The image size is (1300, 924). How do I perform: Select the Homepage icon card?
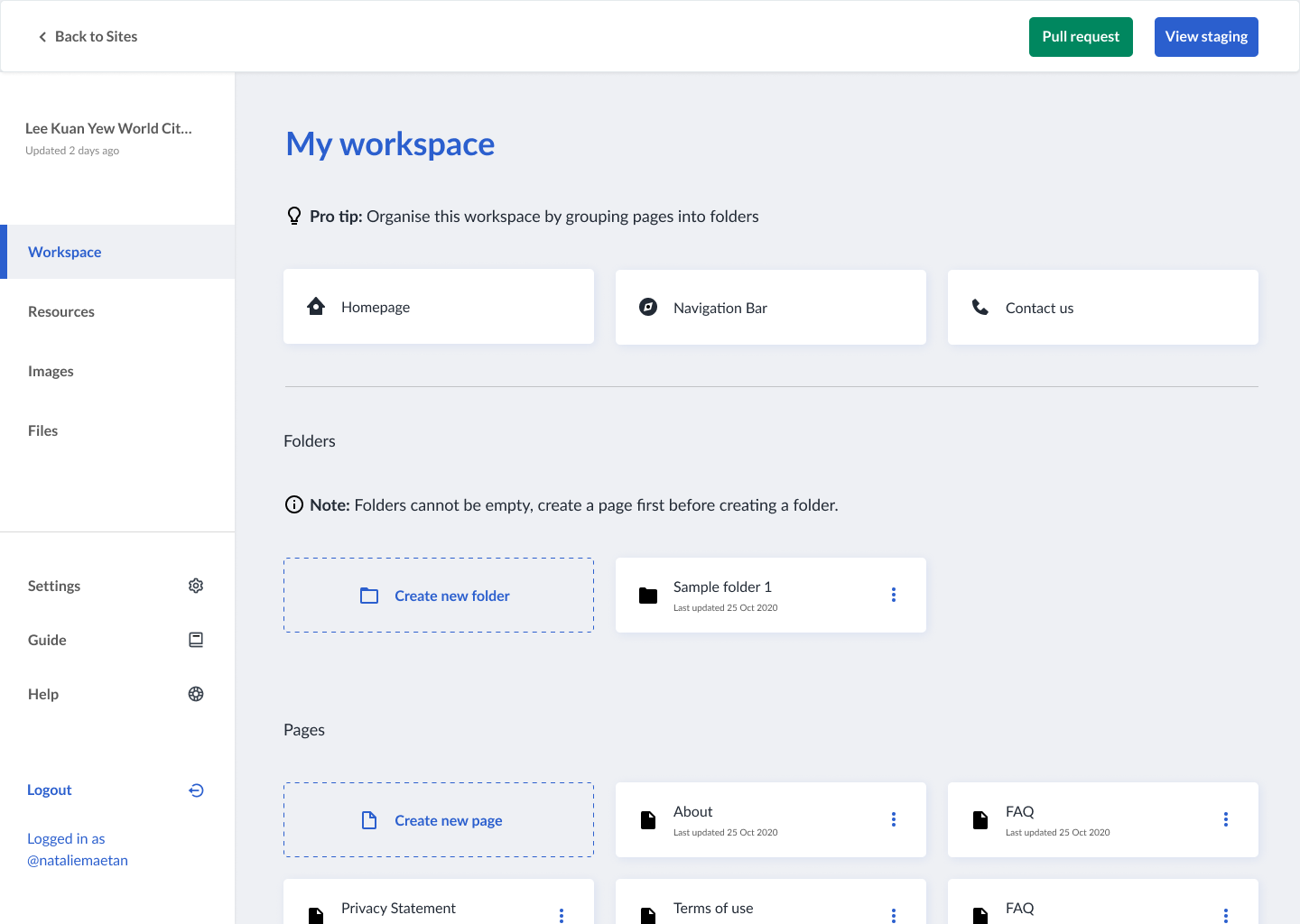click(316, 306)
